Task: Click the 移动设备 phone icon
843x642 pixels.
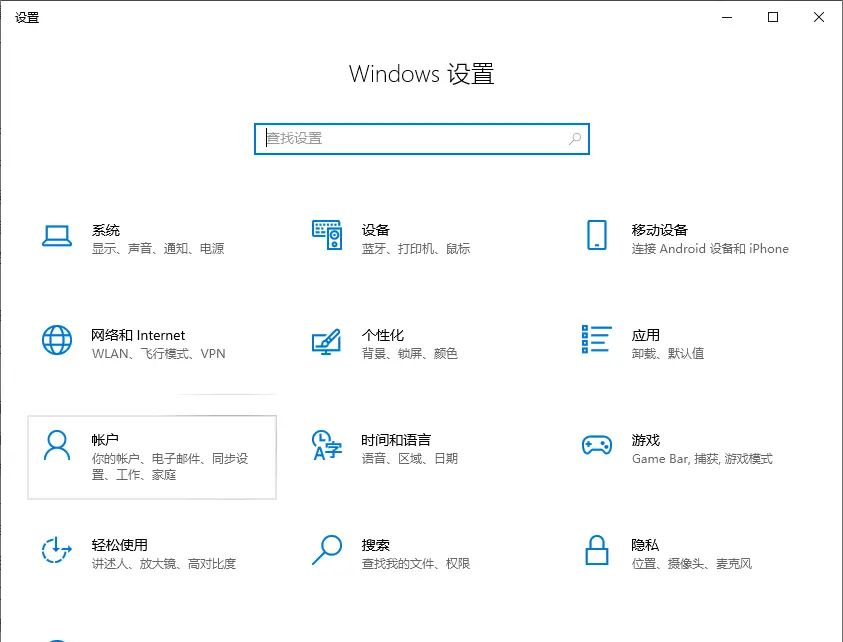Action: coord(597,235)
